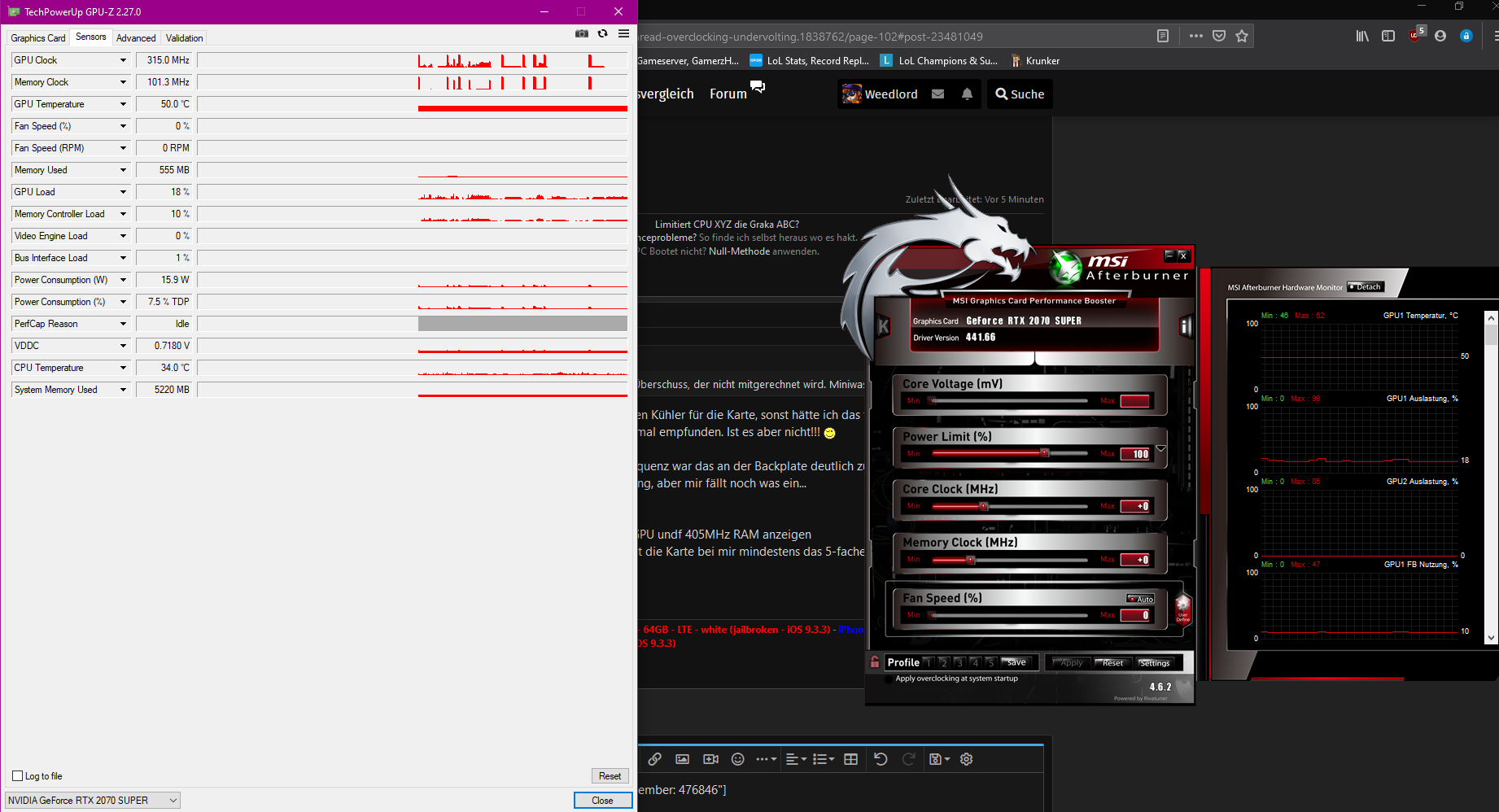
Task: Switch to Validation tab
Action: (185, 38)
